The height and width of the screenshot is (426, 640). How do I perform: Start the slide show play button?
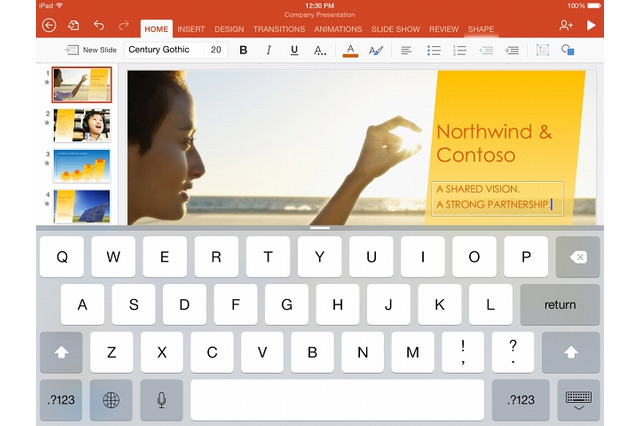point(591,25)
